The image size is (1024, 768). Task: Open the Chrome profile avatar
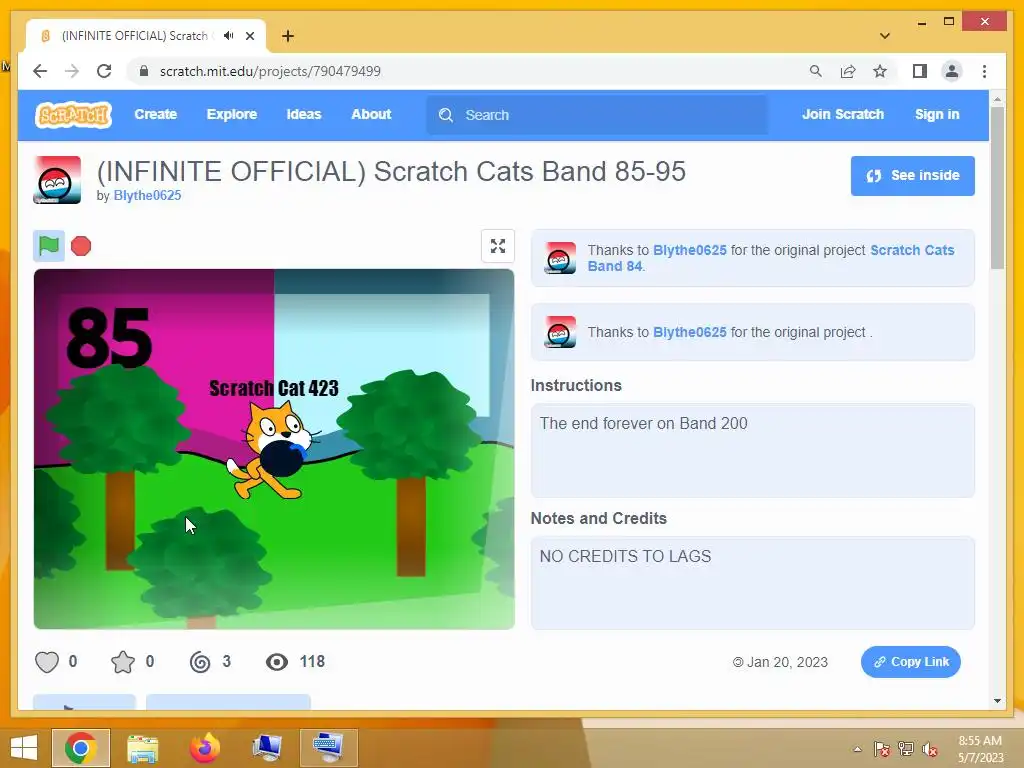click(x=952, y=71)
